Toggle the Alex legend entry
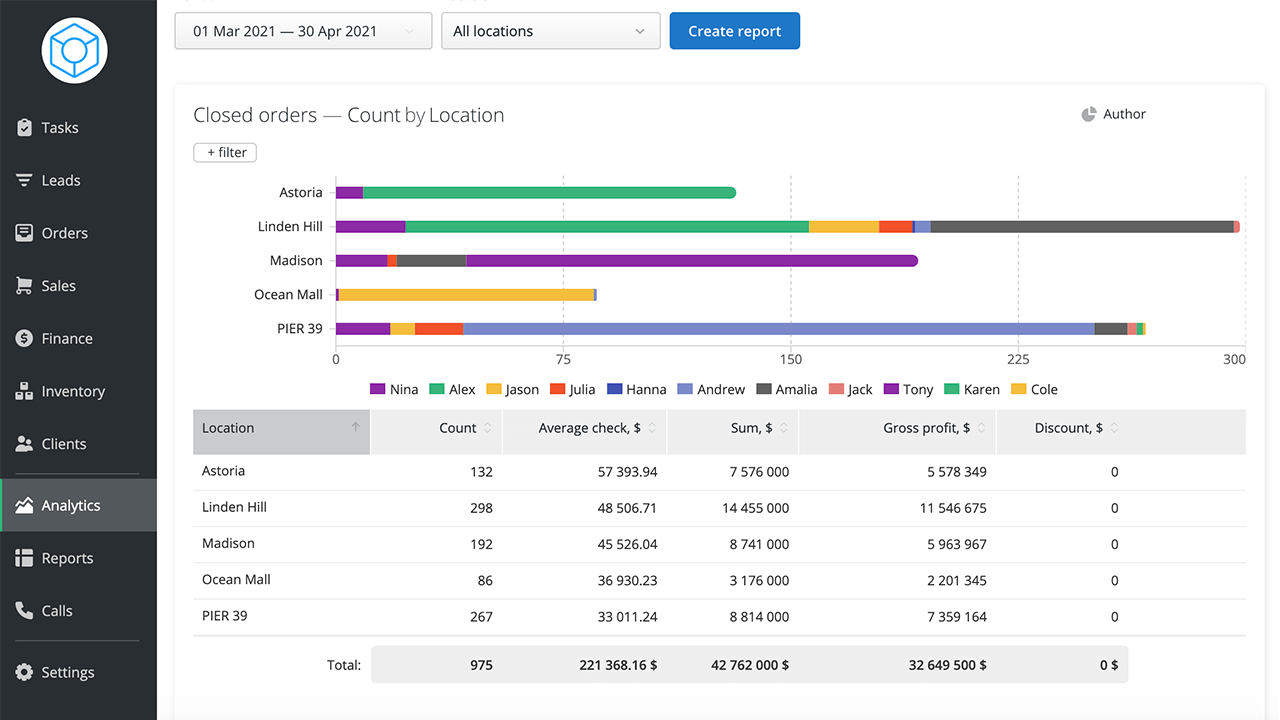 452,390
